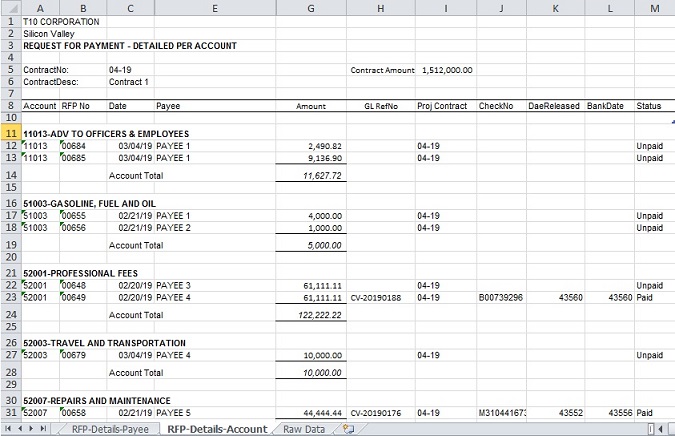675x436 pixels.
Task: Select row 11 header
Action: (9, 133)
